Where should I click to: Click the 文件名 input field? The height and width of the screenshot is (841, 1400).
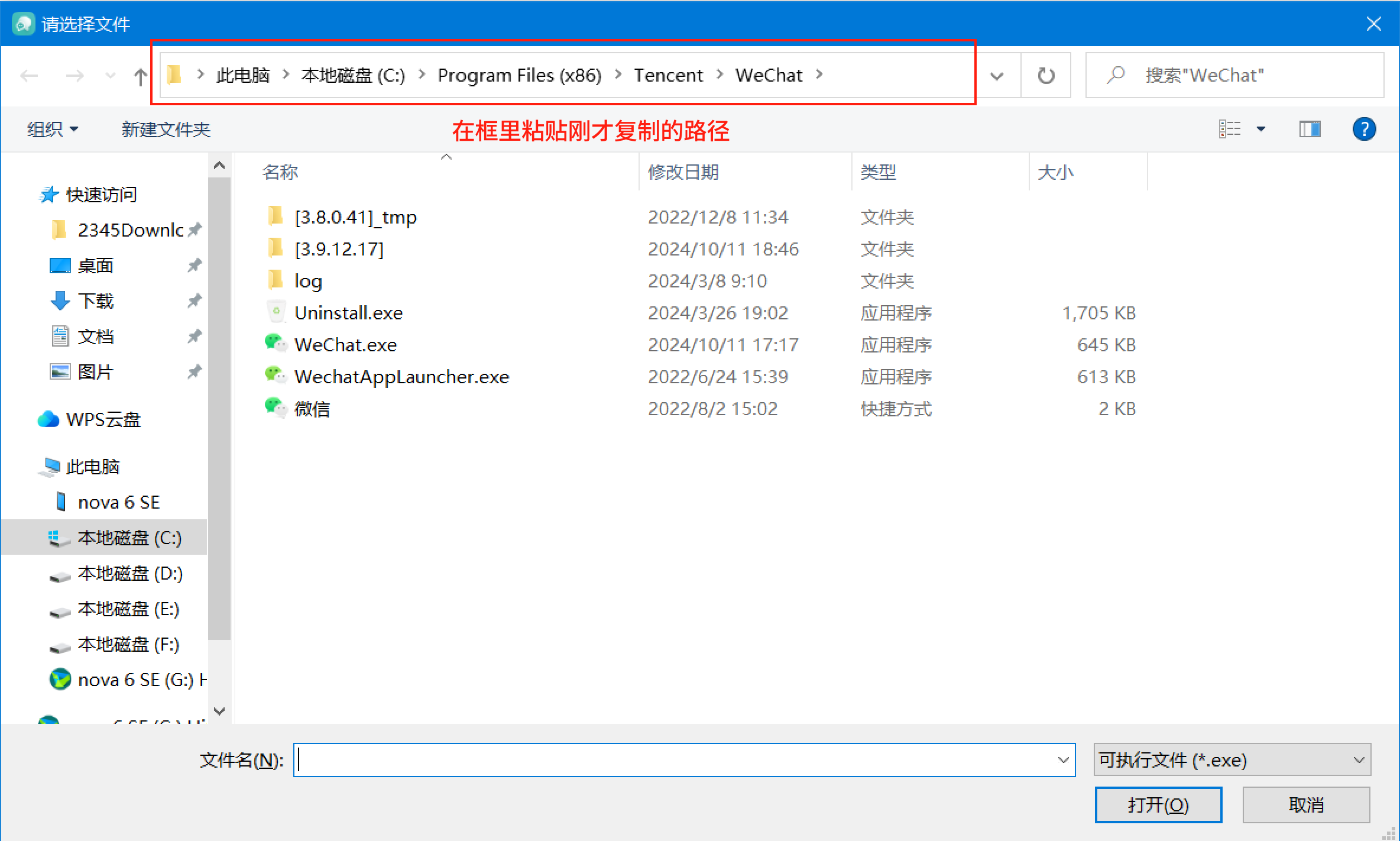tap(674, 760)
